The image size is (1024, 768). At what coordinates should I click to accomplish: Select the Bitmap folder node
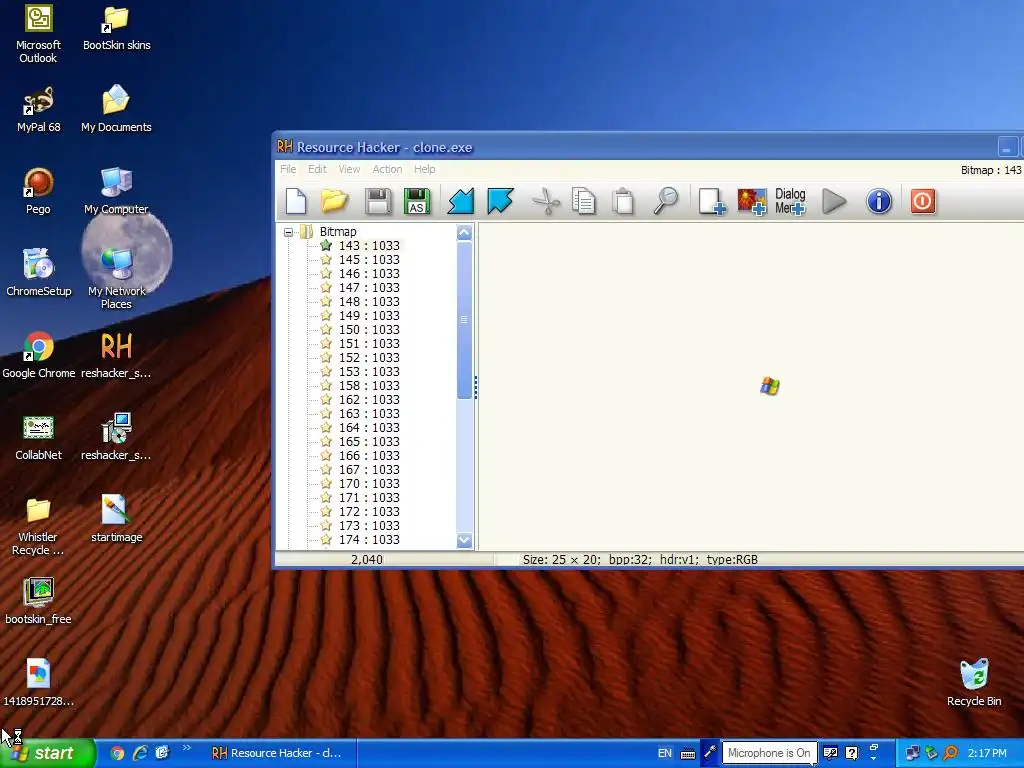click(x=338, y=232)
